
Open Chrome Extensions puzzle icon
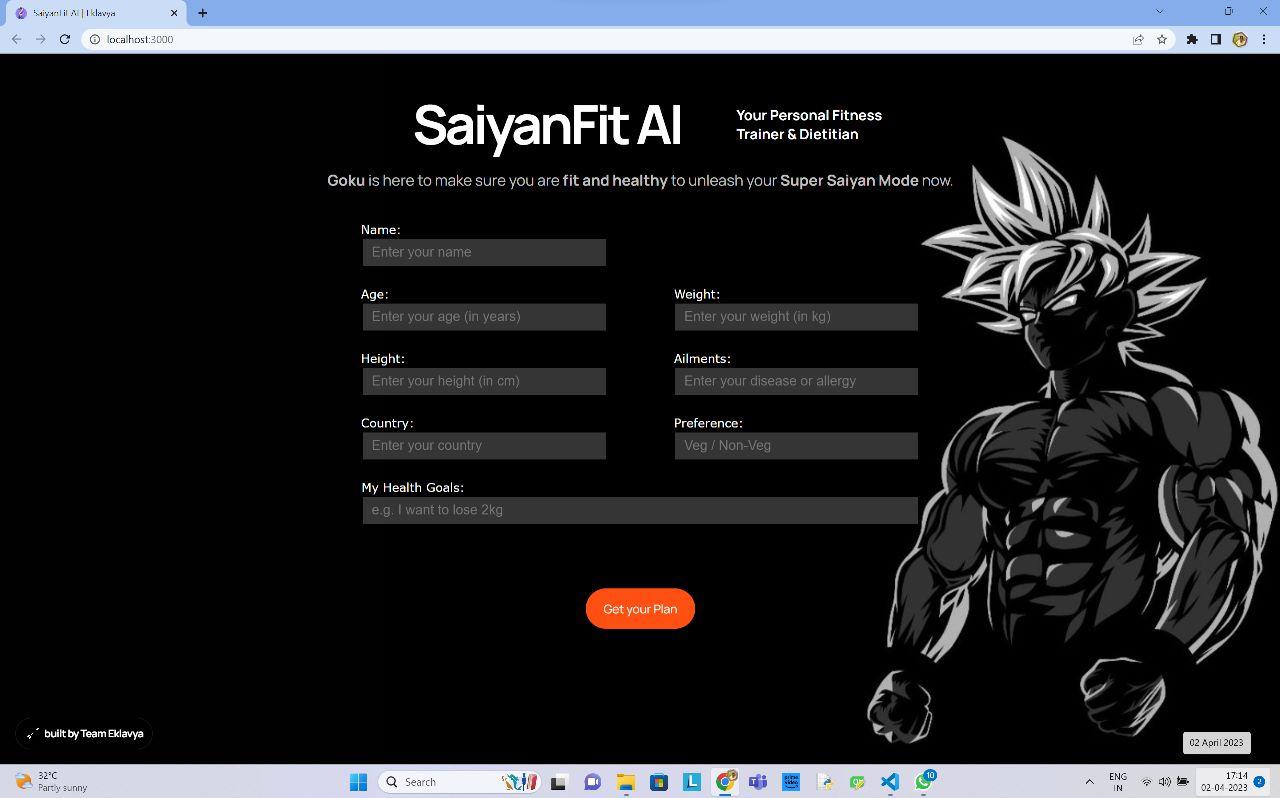pyautogui.click(x=1192, y=39)
